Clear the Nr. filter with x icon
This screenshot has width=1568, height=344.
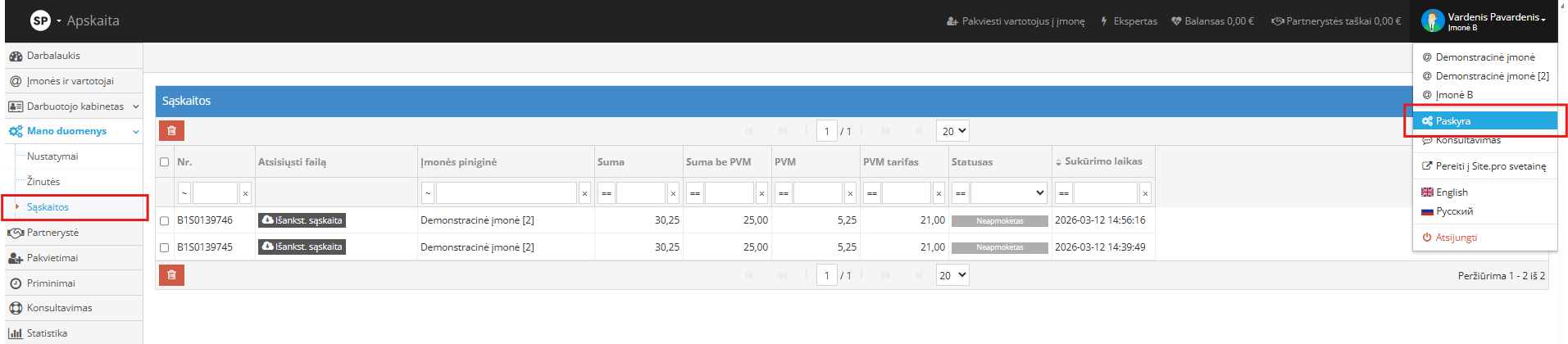(x=245, y=193)
